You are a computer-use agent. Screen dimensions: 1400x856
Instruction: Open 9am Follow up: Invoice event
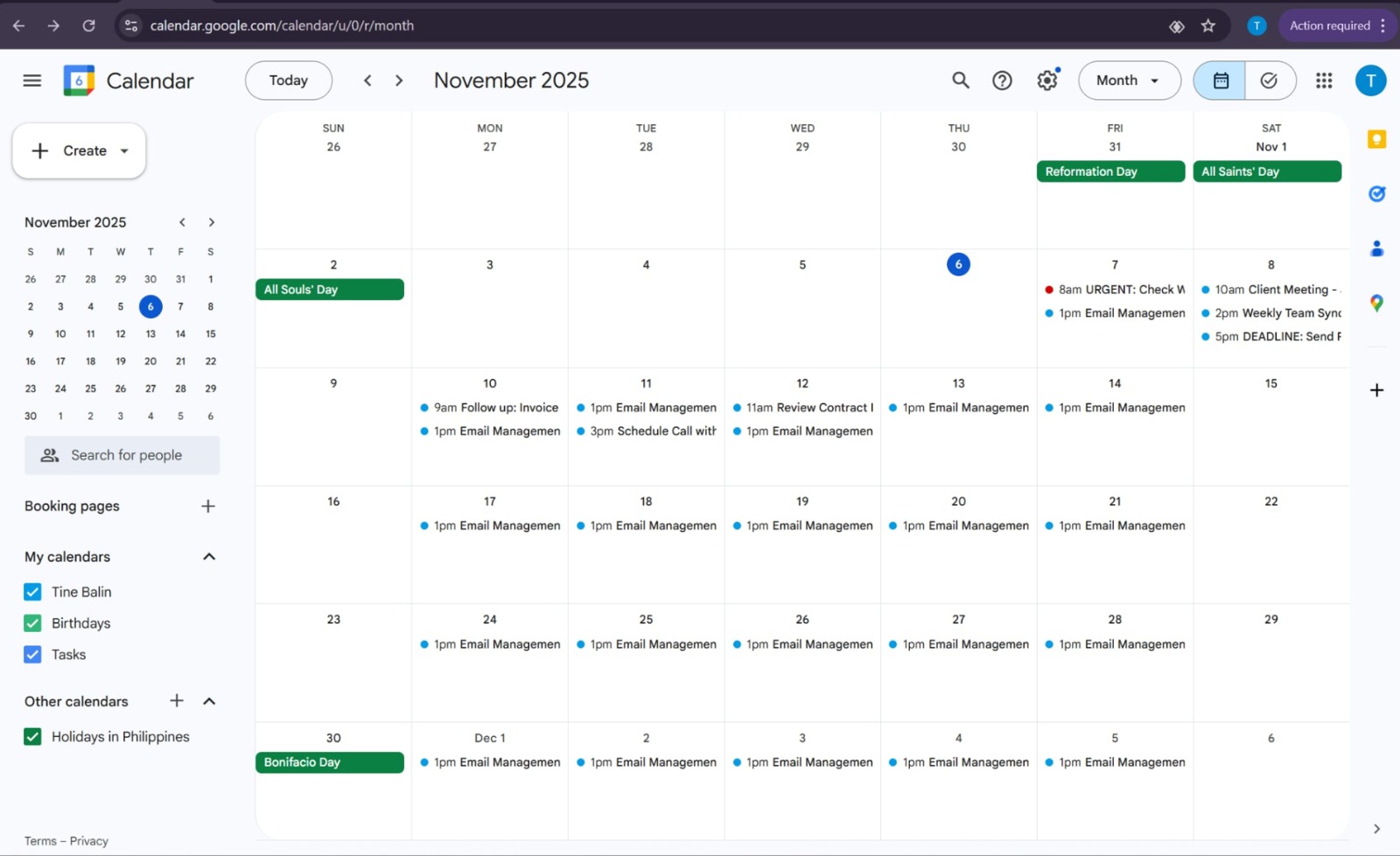[x=489, y=408]
